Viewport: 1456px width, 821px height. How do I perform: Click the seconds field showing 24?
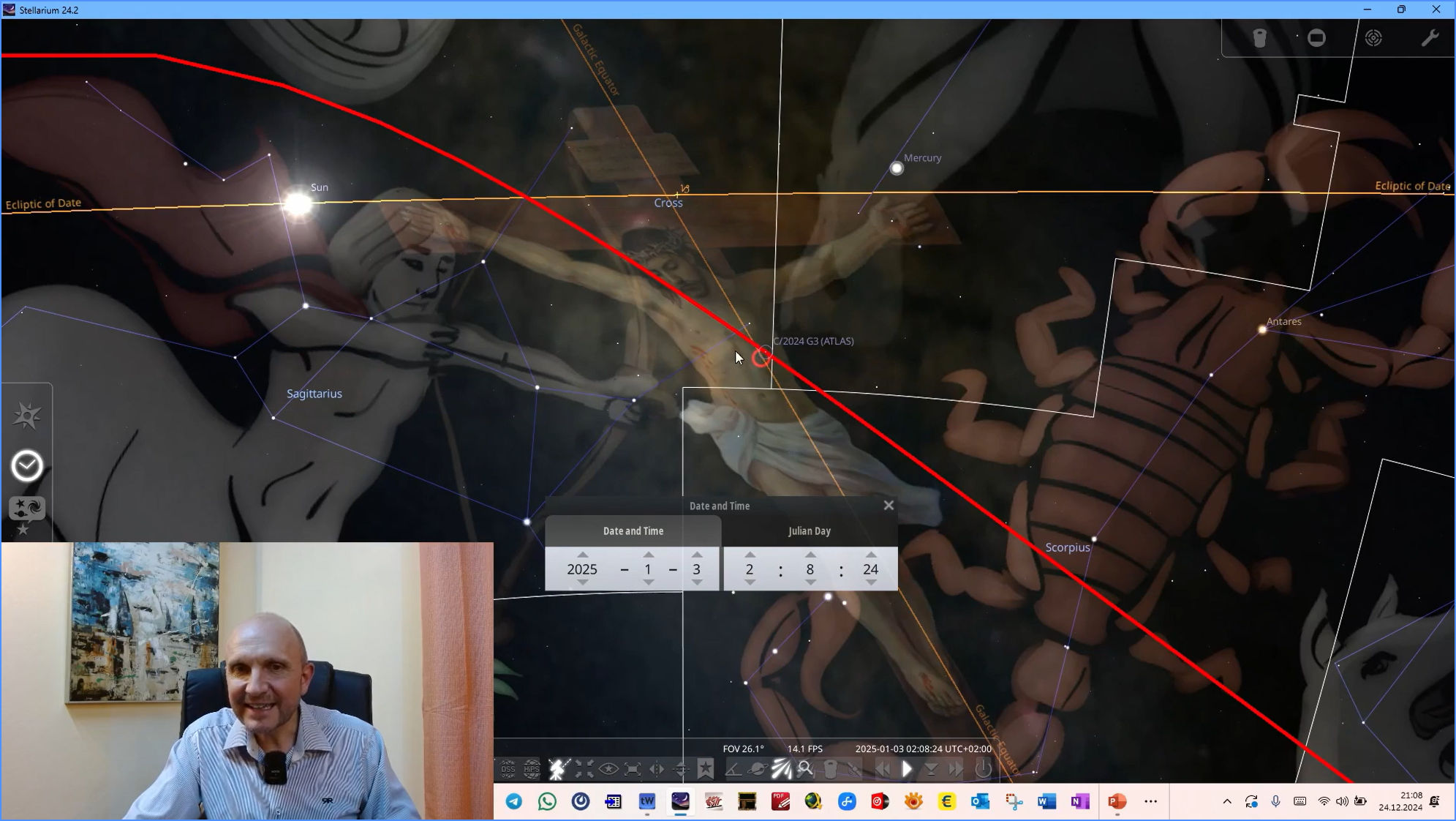point(870,569)
